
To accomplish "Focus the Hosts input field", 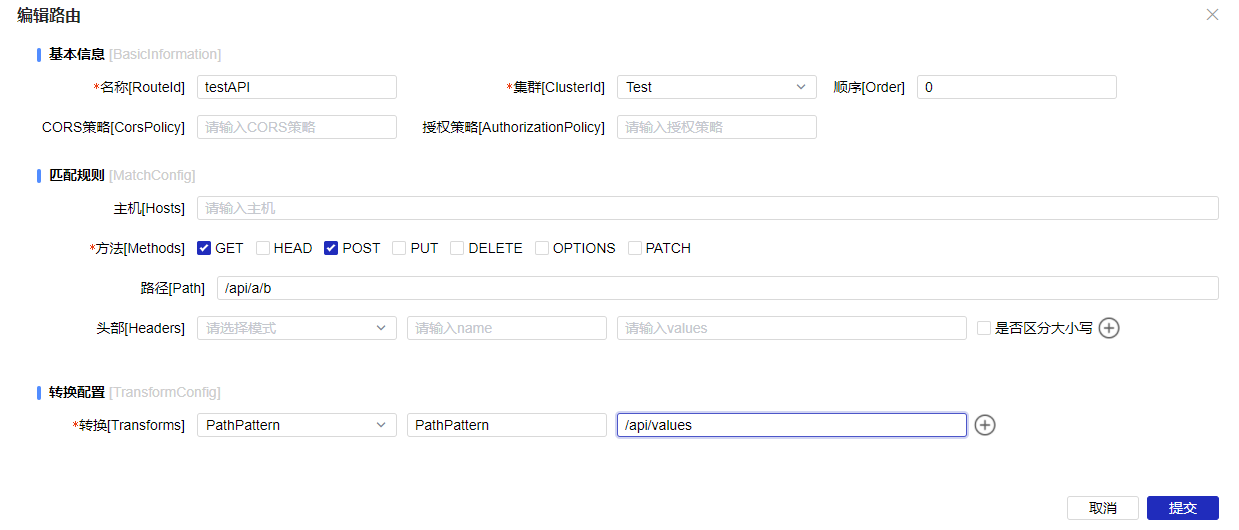I will pos(708,208).
